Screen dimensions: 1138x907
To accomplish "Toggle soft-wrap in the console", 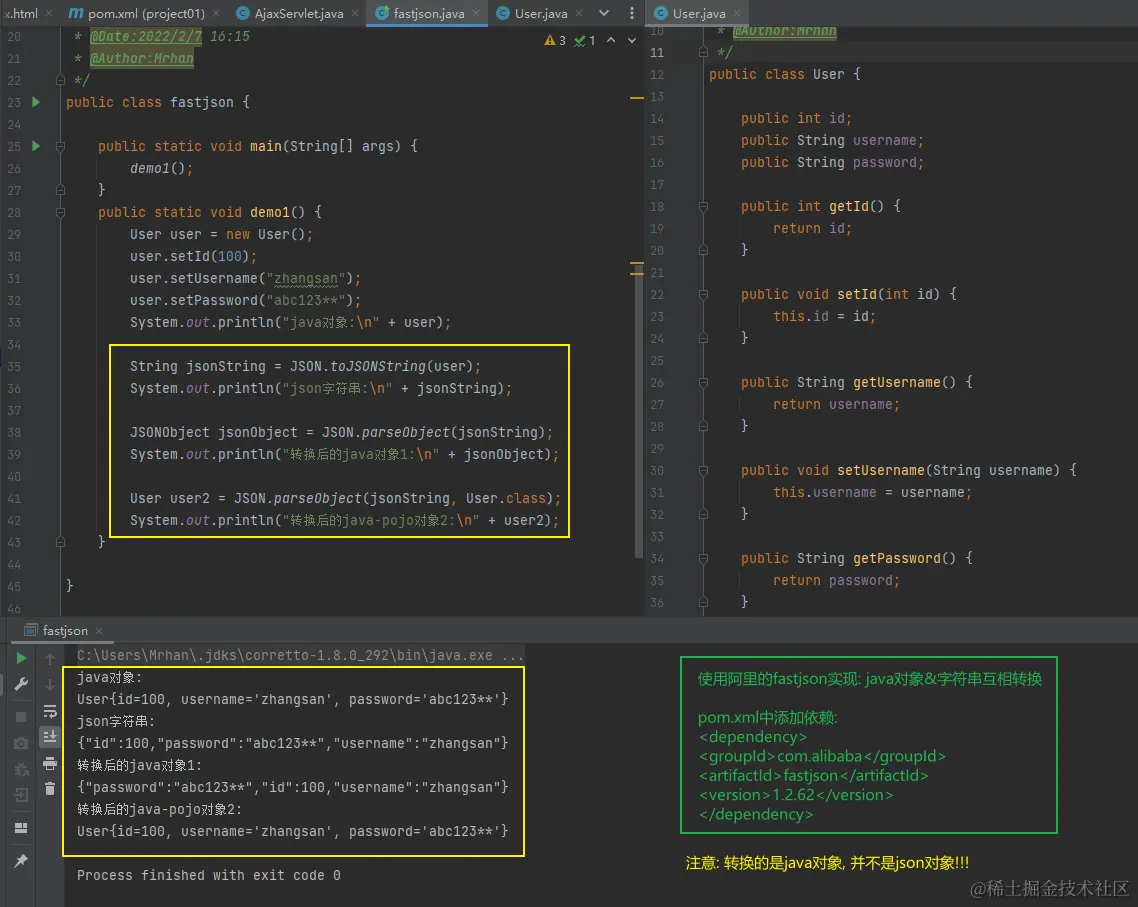I will click(49, 711).
